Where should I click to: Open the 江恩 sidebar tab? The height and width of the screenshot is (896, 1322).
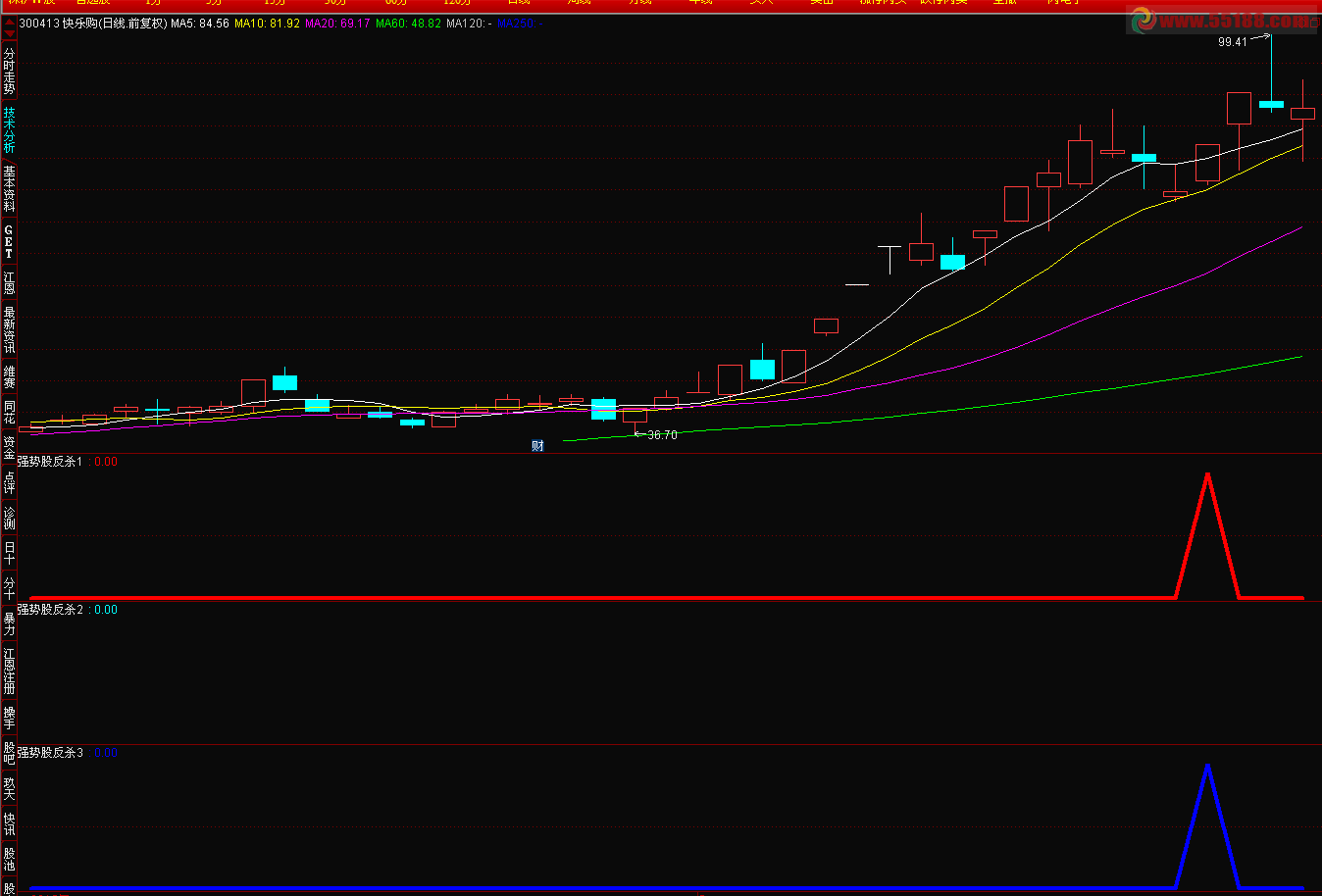click(x=9, y=283)
